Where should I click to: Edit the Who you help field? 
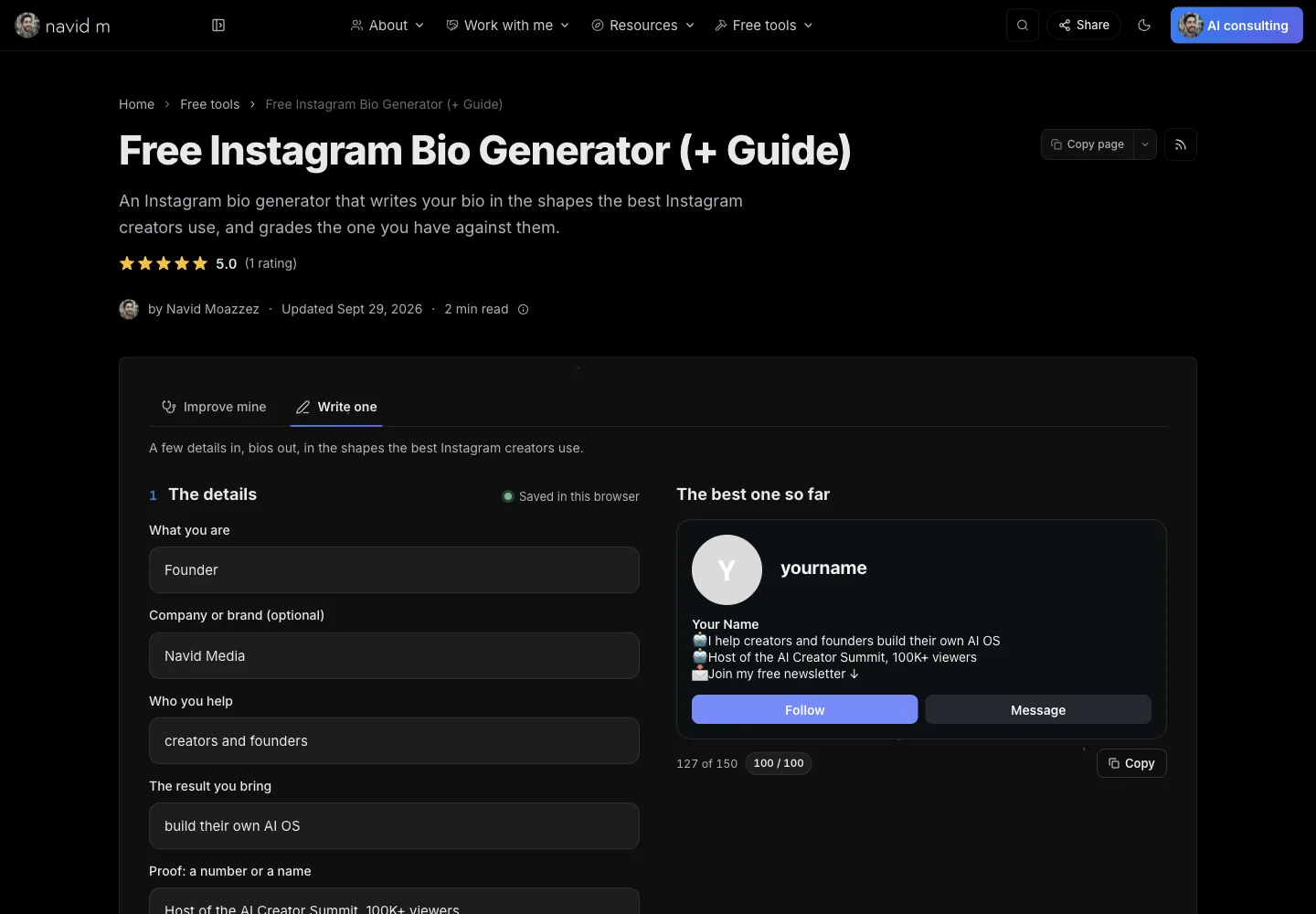point(394,741)
